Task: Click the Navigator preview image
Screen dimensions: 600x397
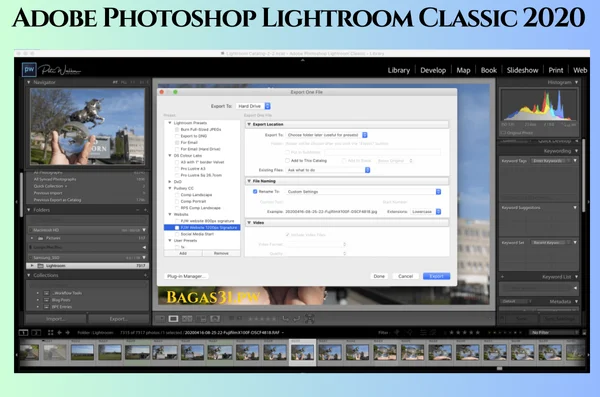Action: (x=87, y=127)
